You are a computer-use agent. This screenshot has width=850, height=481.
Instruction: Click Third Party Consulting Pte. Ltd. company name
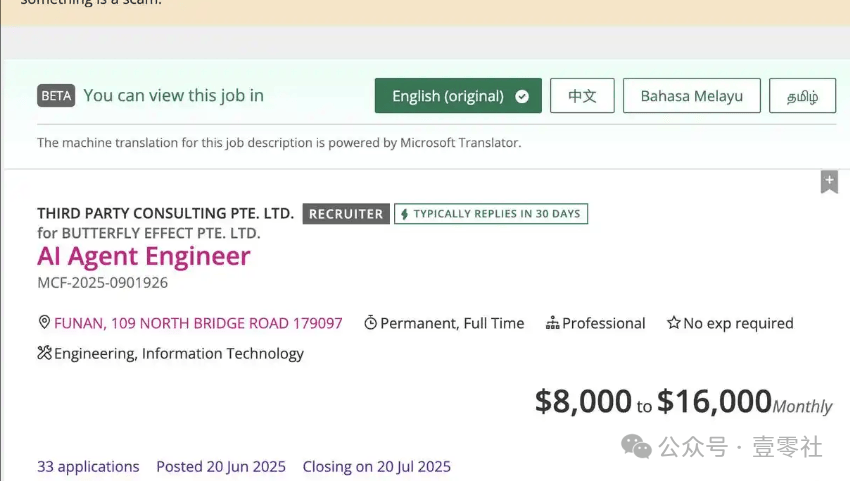pos(165,213)
